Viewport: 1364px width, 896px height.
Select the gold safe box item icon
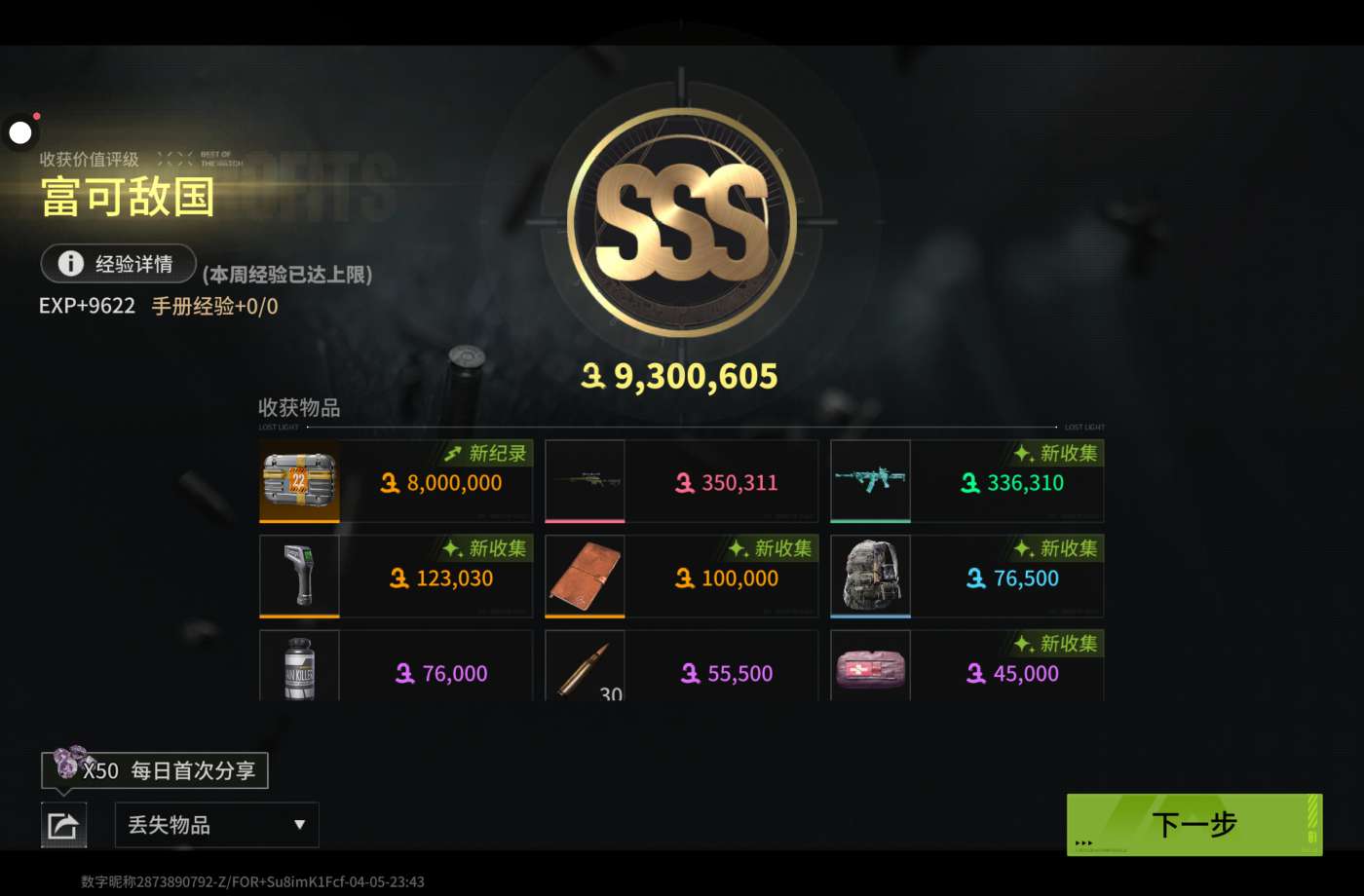coord(299,480)
